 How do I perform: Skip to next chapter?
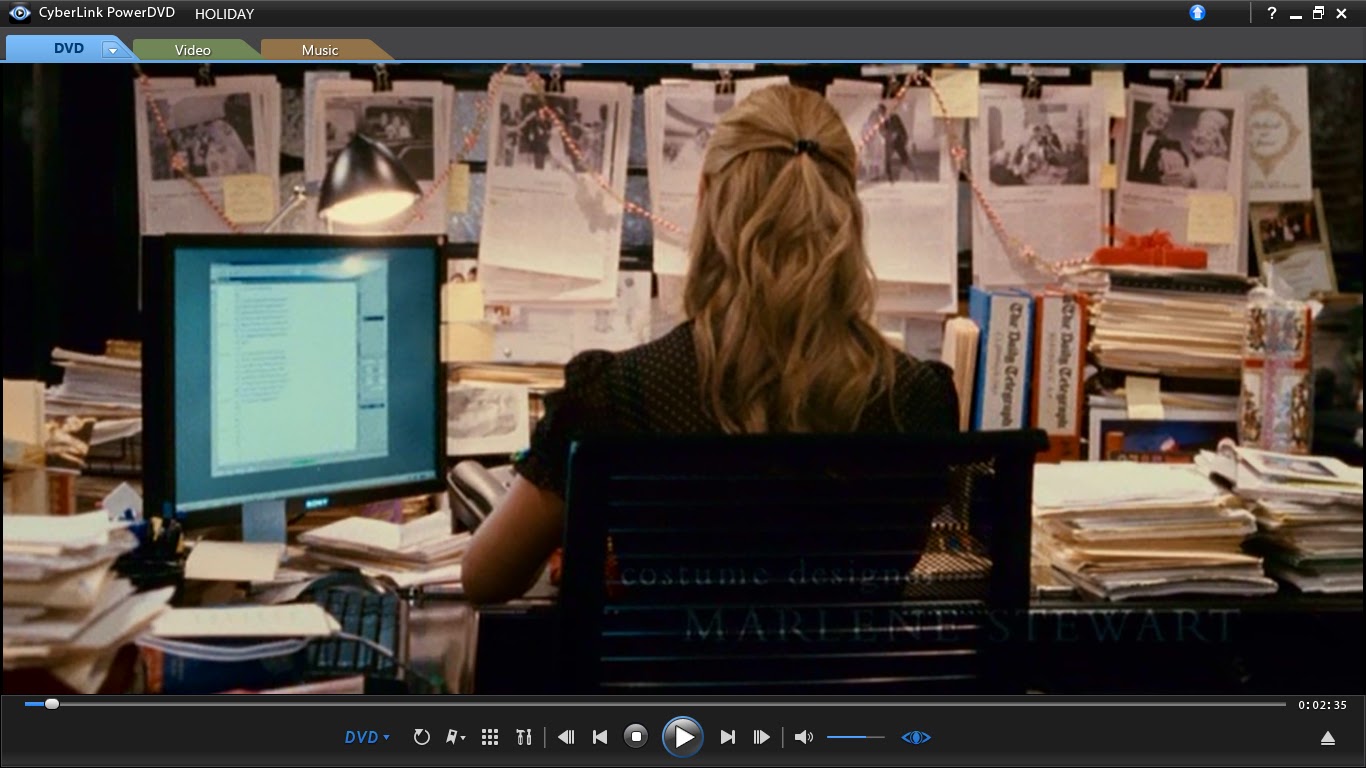pos(728,737)
